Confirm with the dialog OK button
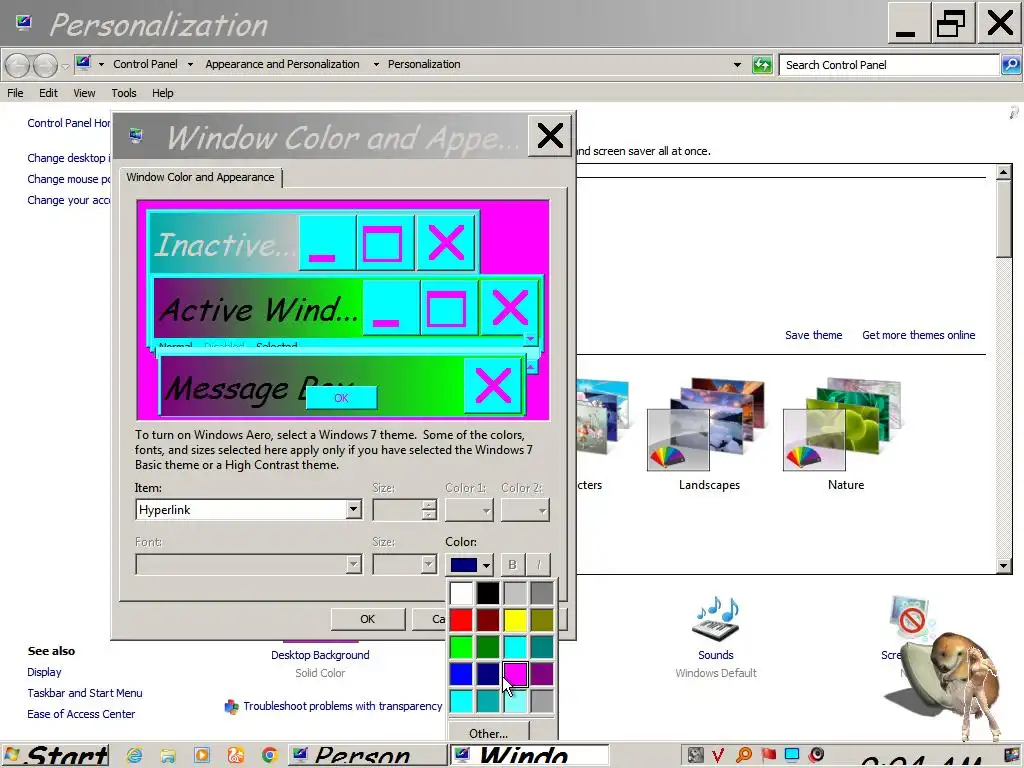The height and width of the screenshot is (768, 1024). coord(368,618)
